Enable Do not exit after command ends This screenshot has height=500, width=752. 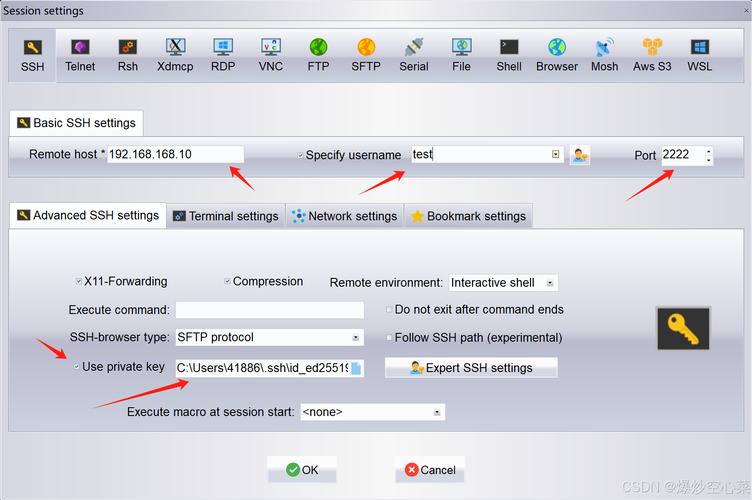coord(389,310)
